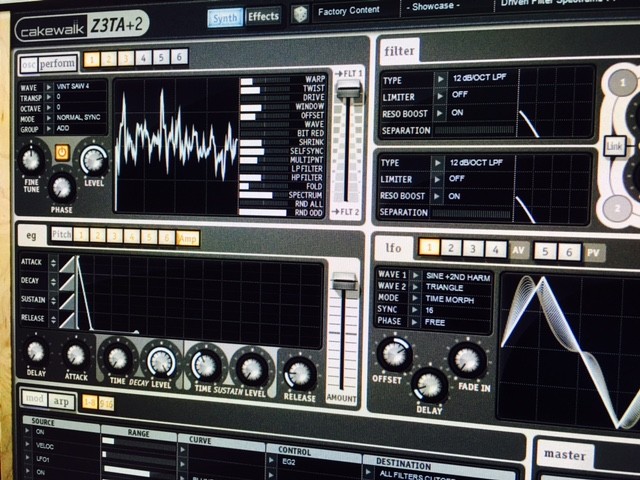Viewport: 640px width, 480px height.
Task: Click the Decay Level knob
Action: [161, 362]
